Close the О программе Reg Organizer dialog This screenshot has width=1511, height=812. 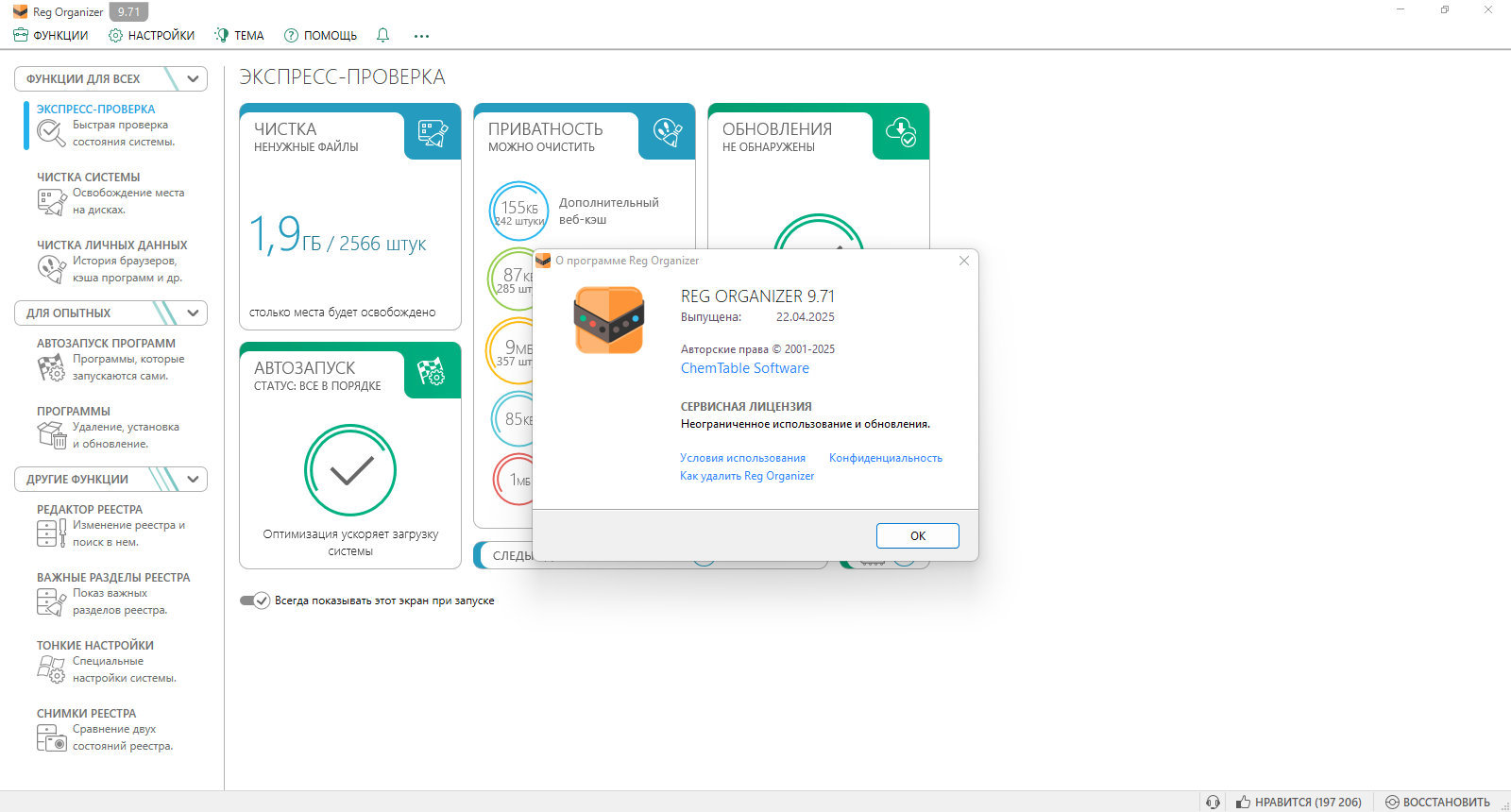click(x=964, y=261)
